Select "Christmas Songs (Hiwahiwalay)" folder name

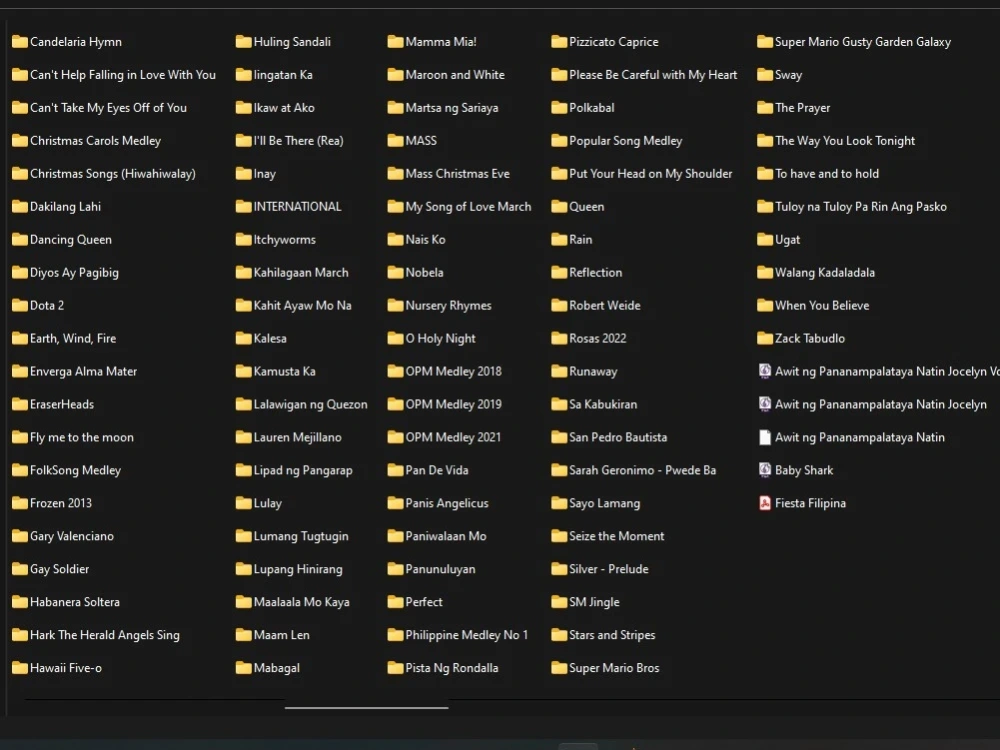click(x=113, y=173)
